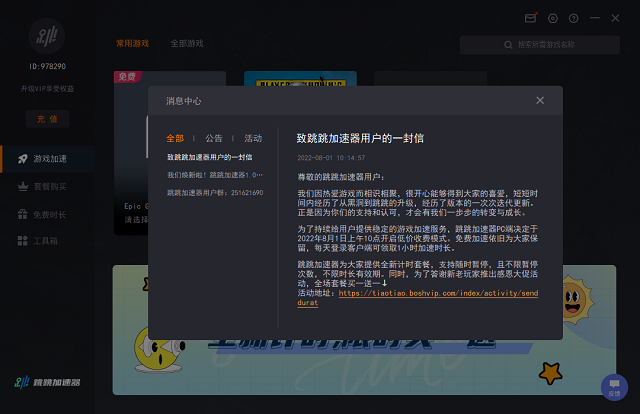
Task: Open 套餐购买 sidebar menu label
Action: tap(50, 187)
